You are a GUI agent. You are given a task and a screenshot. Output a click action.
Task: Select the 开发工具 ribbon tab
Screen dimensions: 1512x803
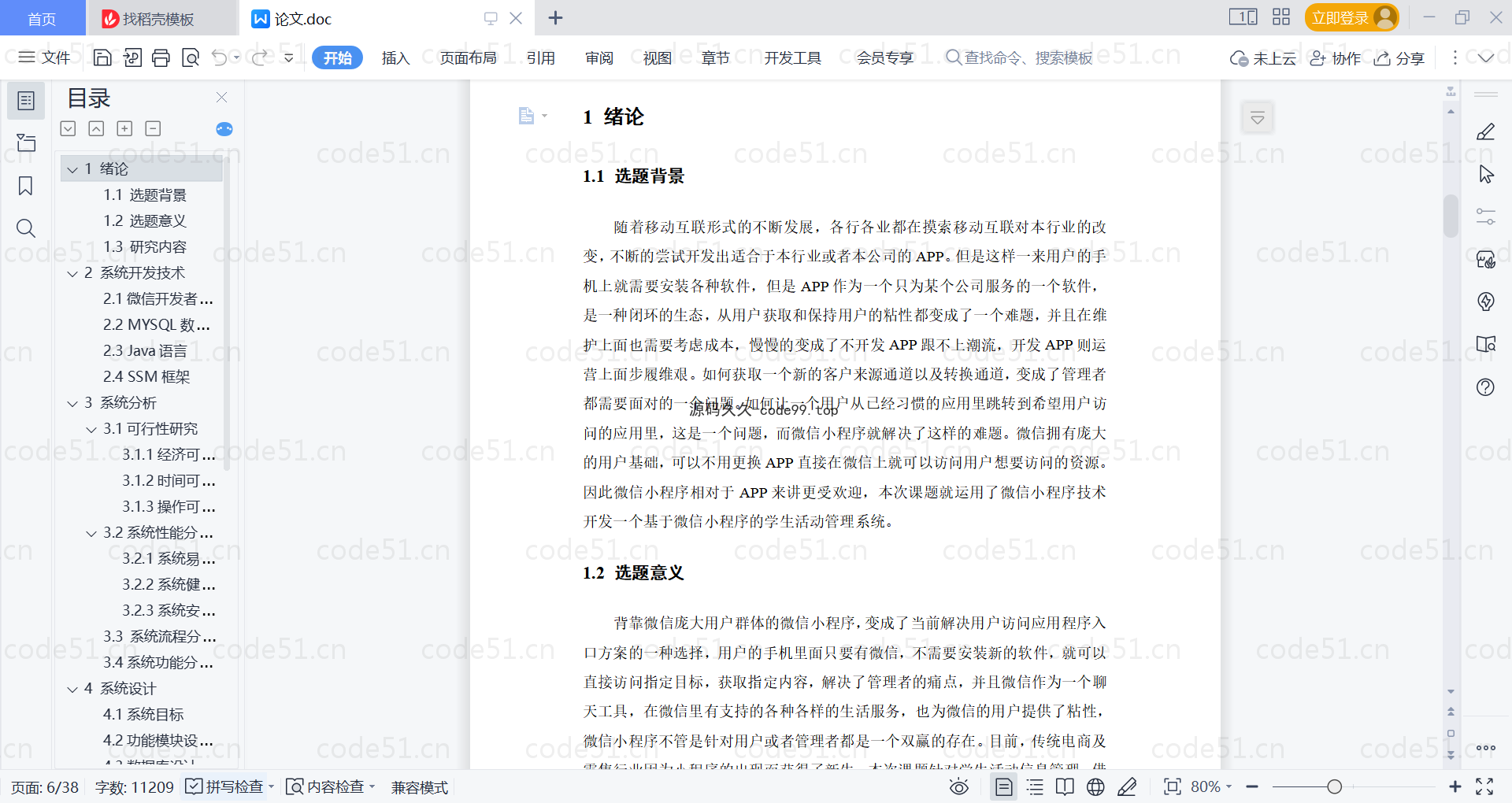click(792, 57)
